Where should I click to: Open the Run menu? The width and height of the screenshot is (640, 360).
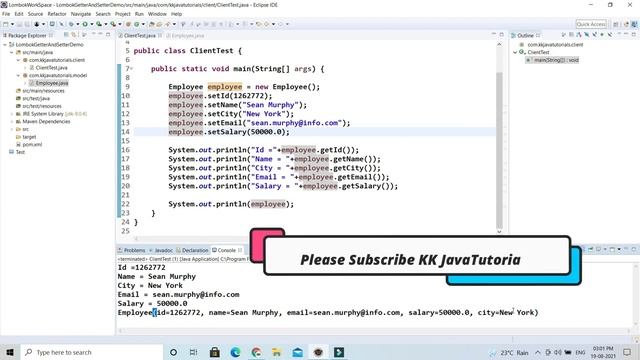coord(139,14)
